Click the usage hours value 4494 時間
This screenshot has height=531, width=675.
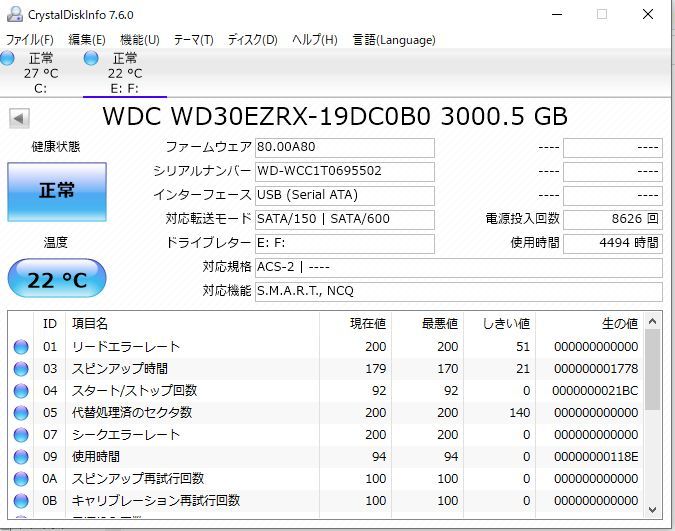pyautogui.click(x=613, y=244)
